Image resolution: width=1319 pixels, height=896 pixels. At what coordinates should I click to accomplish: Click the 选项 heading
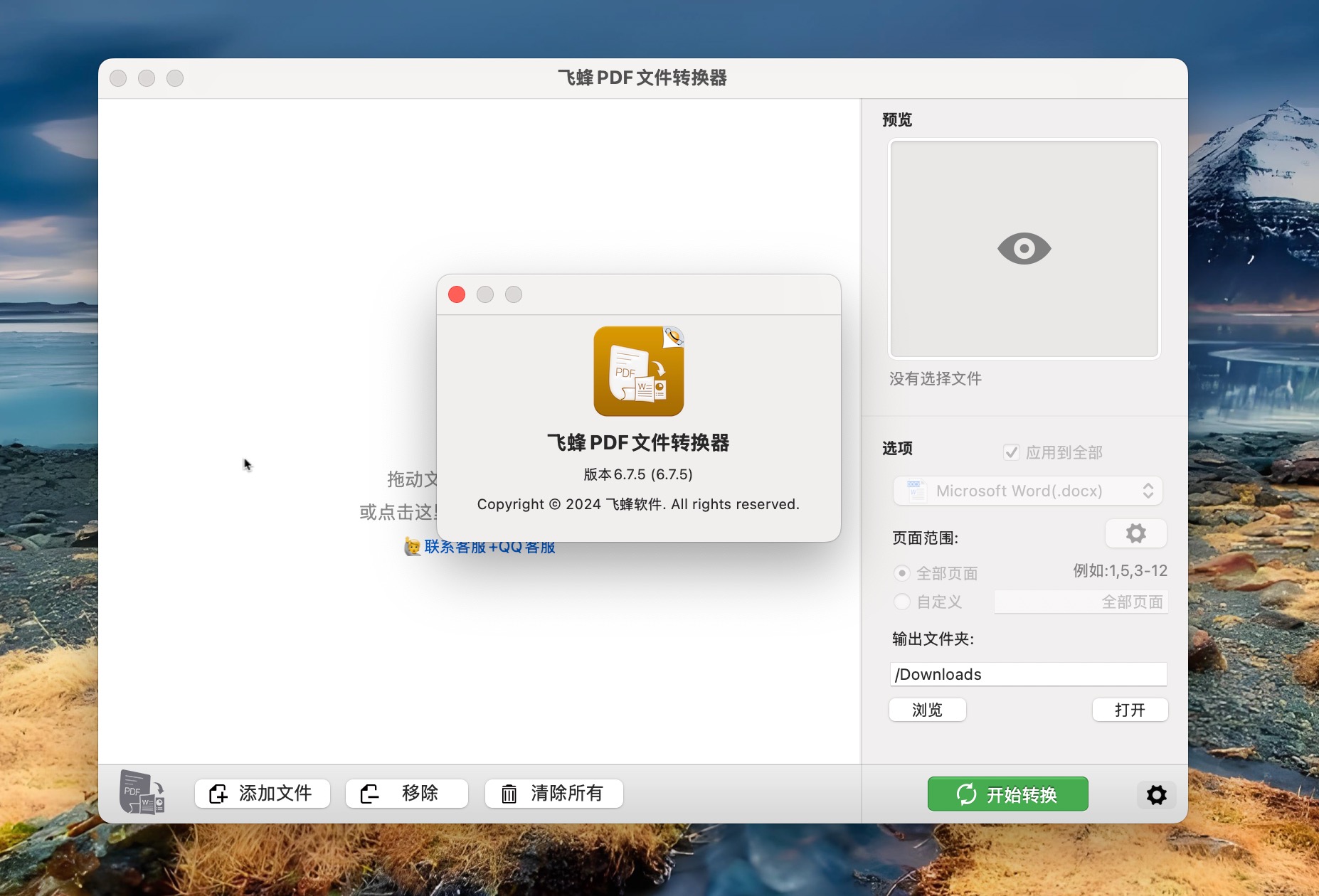tap(897, 449)
